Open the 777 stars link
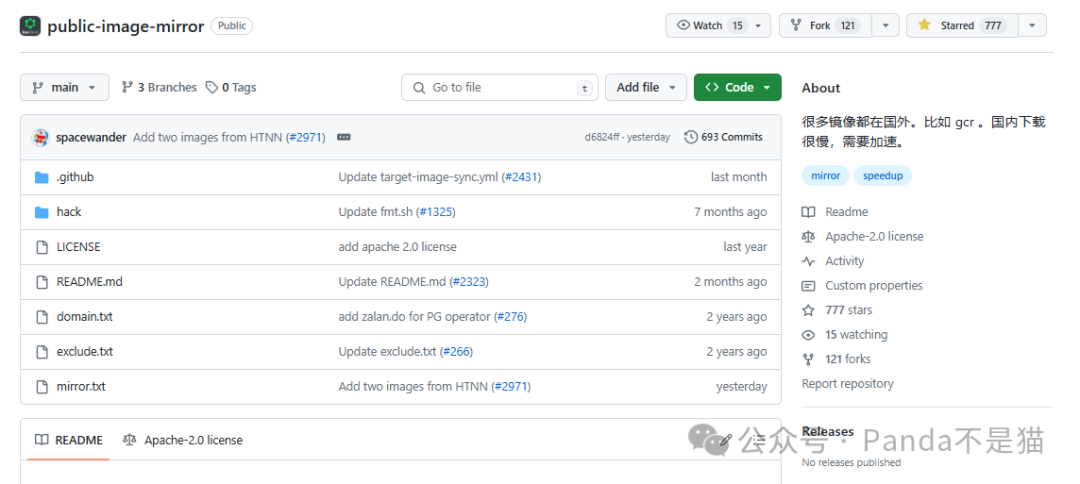The width and height of the screenshot is (1080, 484). [848, 310]
